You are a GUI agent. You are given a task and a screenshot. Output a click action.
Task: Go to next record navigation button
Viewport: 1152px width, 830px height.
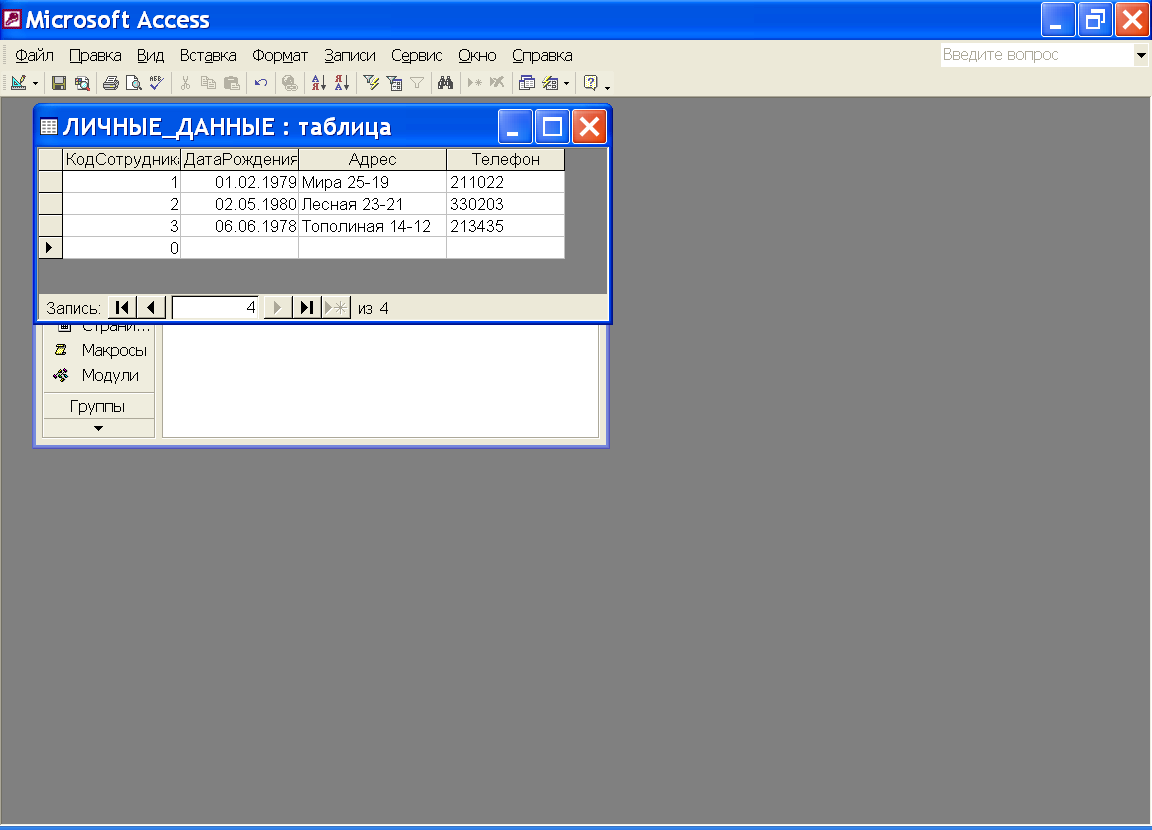[278, 308]
